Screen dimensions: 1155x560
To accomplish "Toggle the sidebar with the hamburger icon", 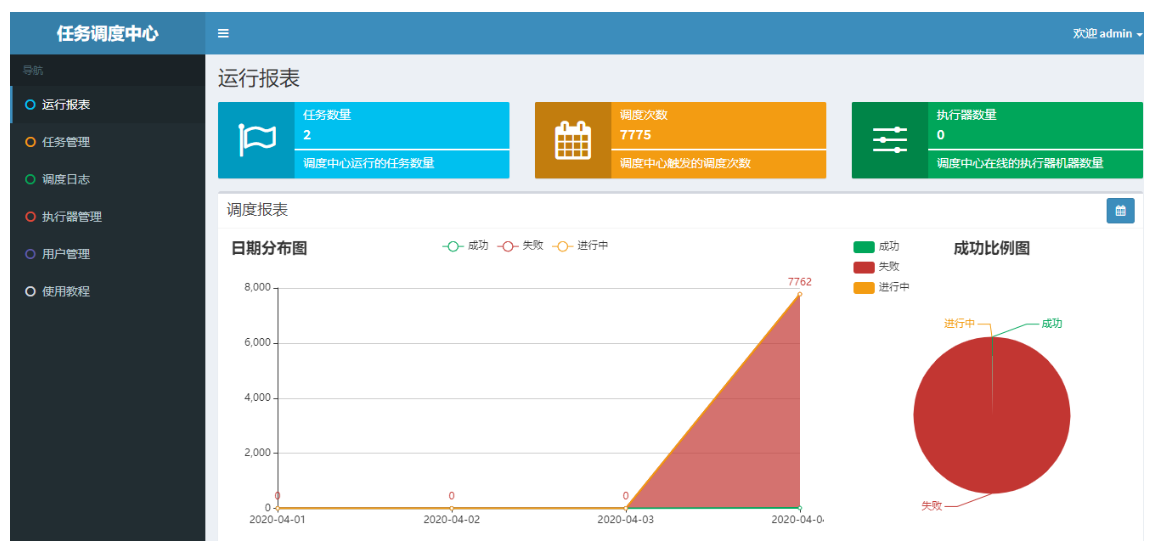I will tap(223, 33).
